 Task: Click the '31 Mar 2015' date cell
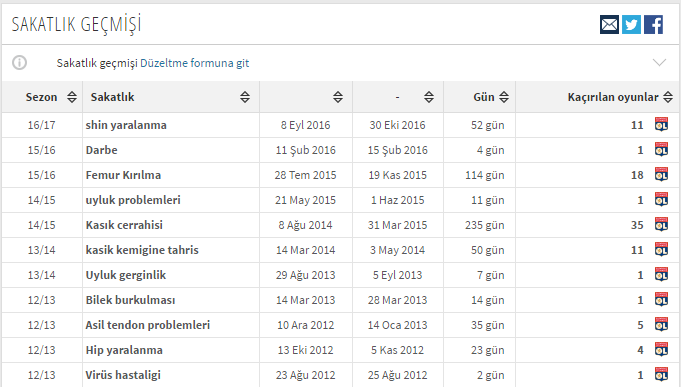[x=397, y=225]
